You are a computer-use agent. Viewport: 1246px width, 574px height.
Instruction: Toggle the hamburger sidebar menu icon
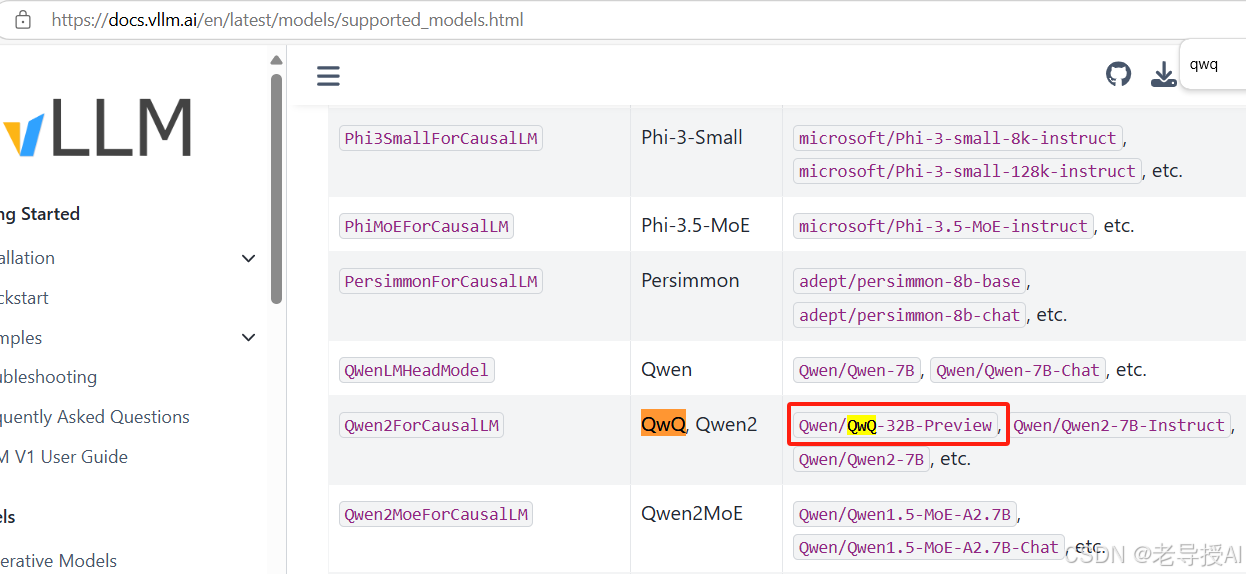coord(328,76)
